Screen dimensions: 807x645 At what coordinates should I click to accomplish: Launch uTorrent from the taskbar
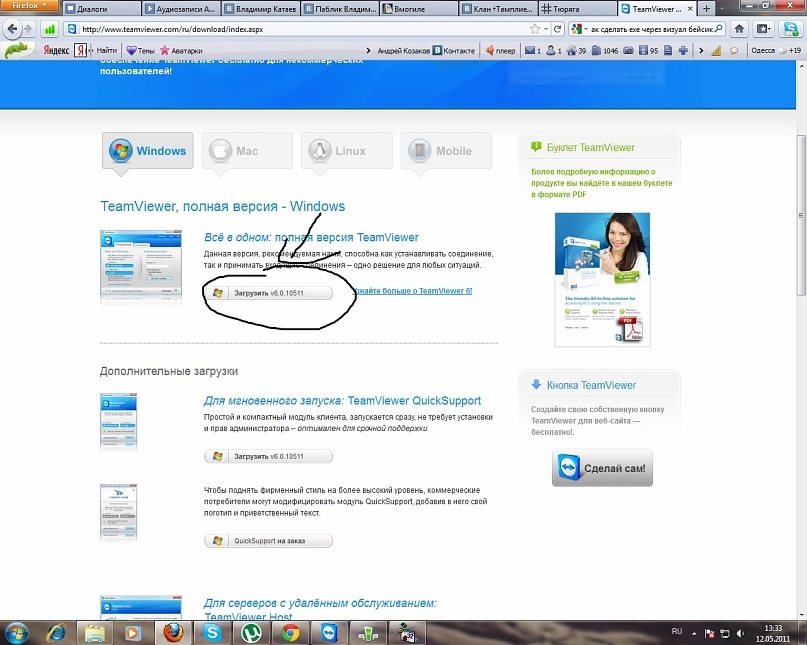coord(249,632)
